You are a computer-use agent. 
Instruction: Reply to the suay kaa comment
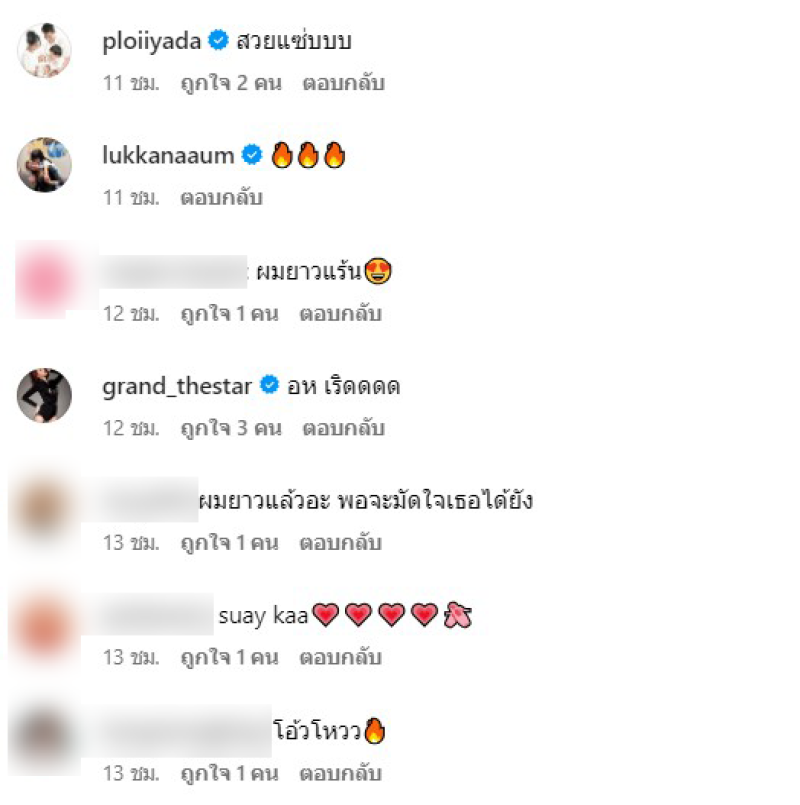coord(340,658)
